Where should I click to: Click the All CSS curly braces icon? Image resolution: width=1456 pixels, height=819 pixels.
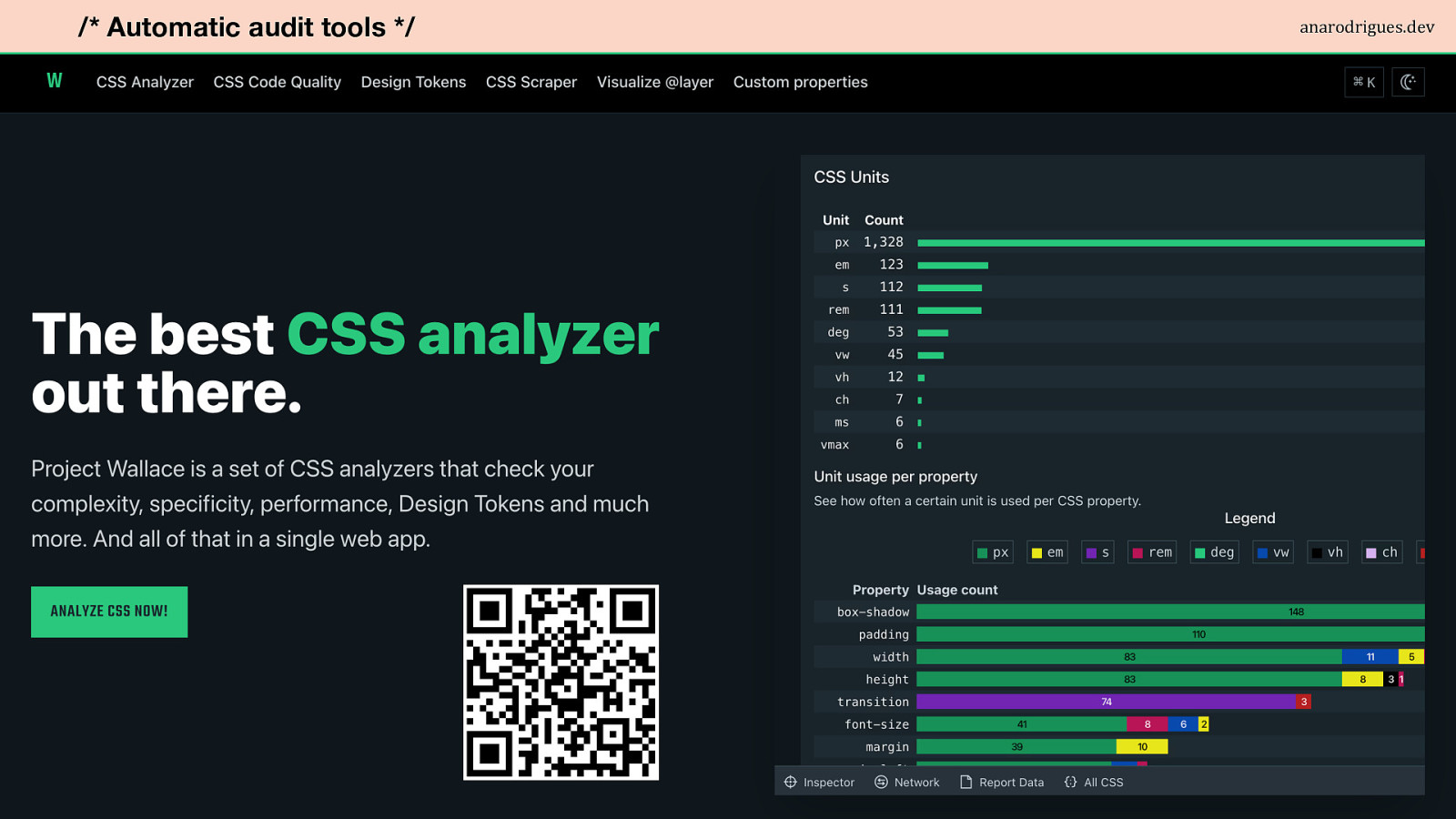(x=1070, y=782)
